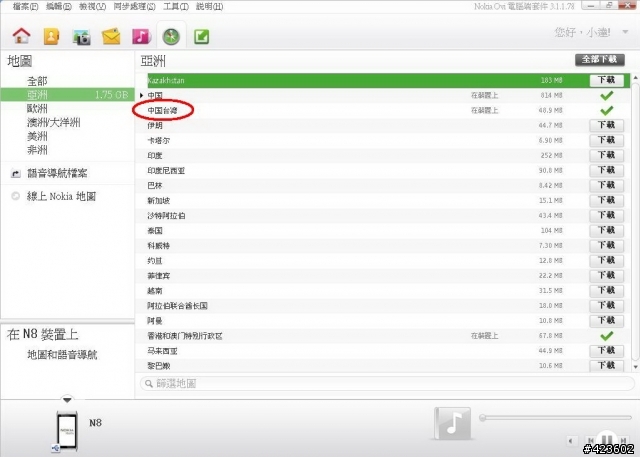
Task: Click scroll-up arrow of map list
Action: (x=635, y=78)
